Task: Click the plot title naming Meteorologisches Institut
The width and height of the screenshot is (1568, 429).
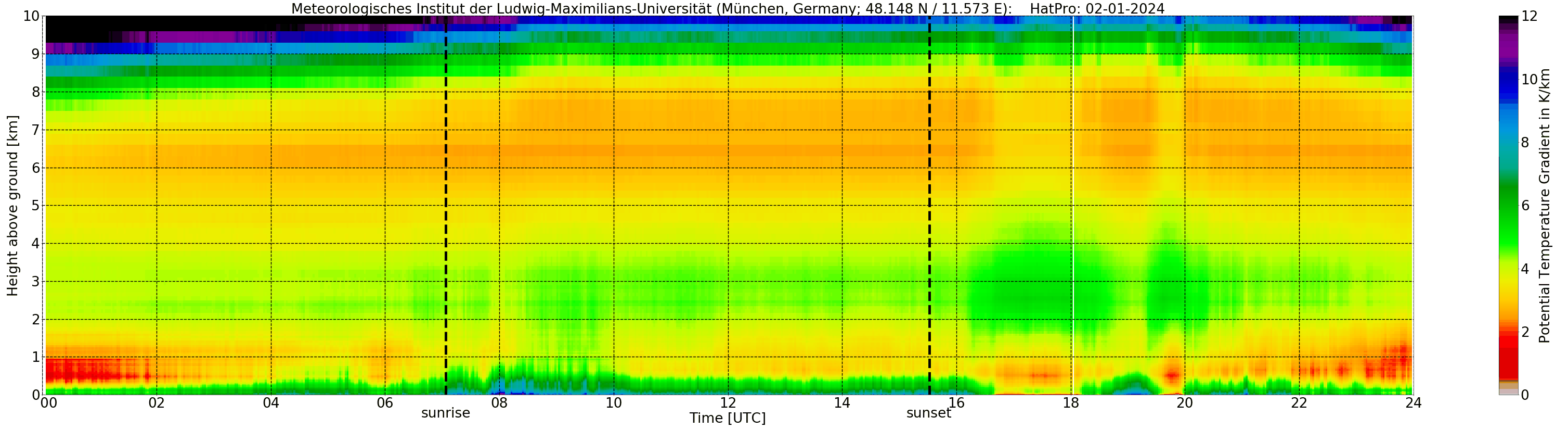Action: point(728,8)
